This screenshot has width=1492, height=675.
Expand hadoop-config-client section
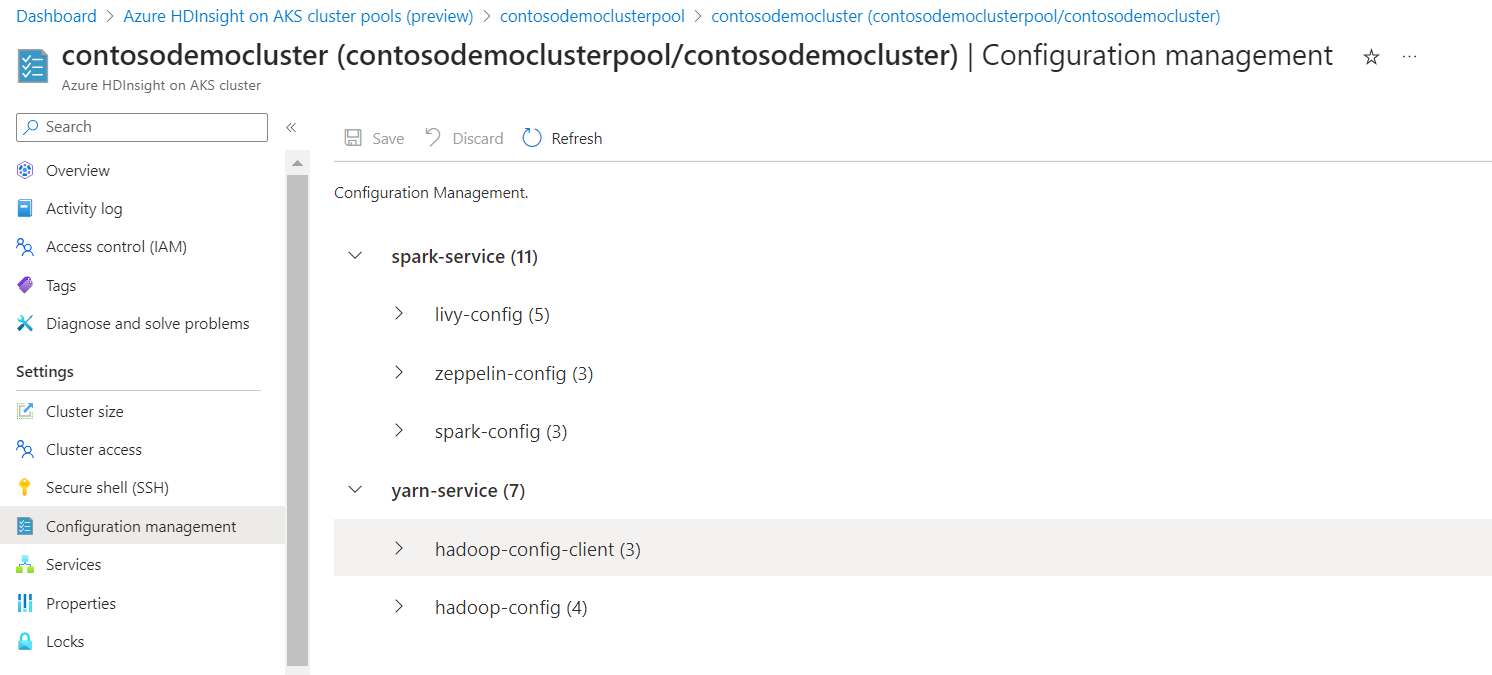[x=398, y=548]
